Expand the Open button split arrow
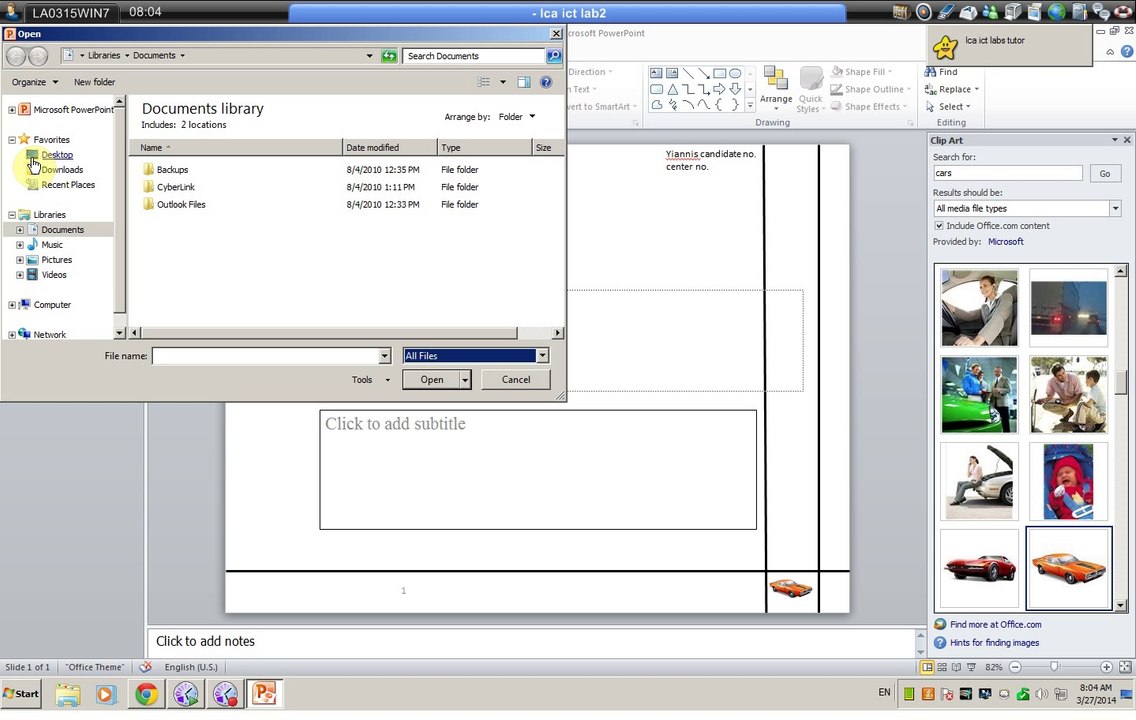Image resolution: width=1136 pixels, height=720 pixels. (x=465, y=380)
